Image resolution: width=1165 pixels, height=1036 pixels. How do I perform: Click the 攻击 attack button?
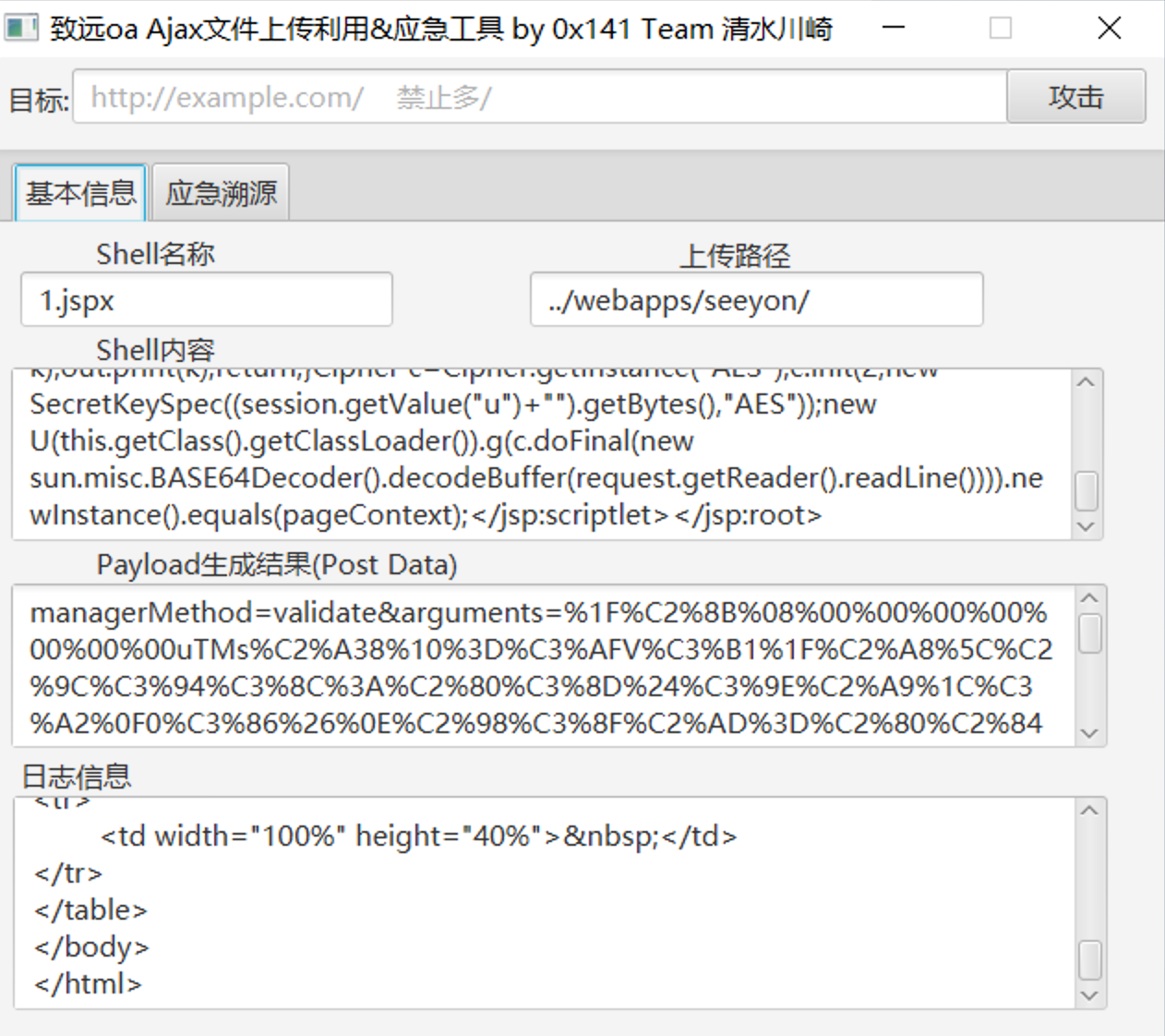(x=1075, y=96)
